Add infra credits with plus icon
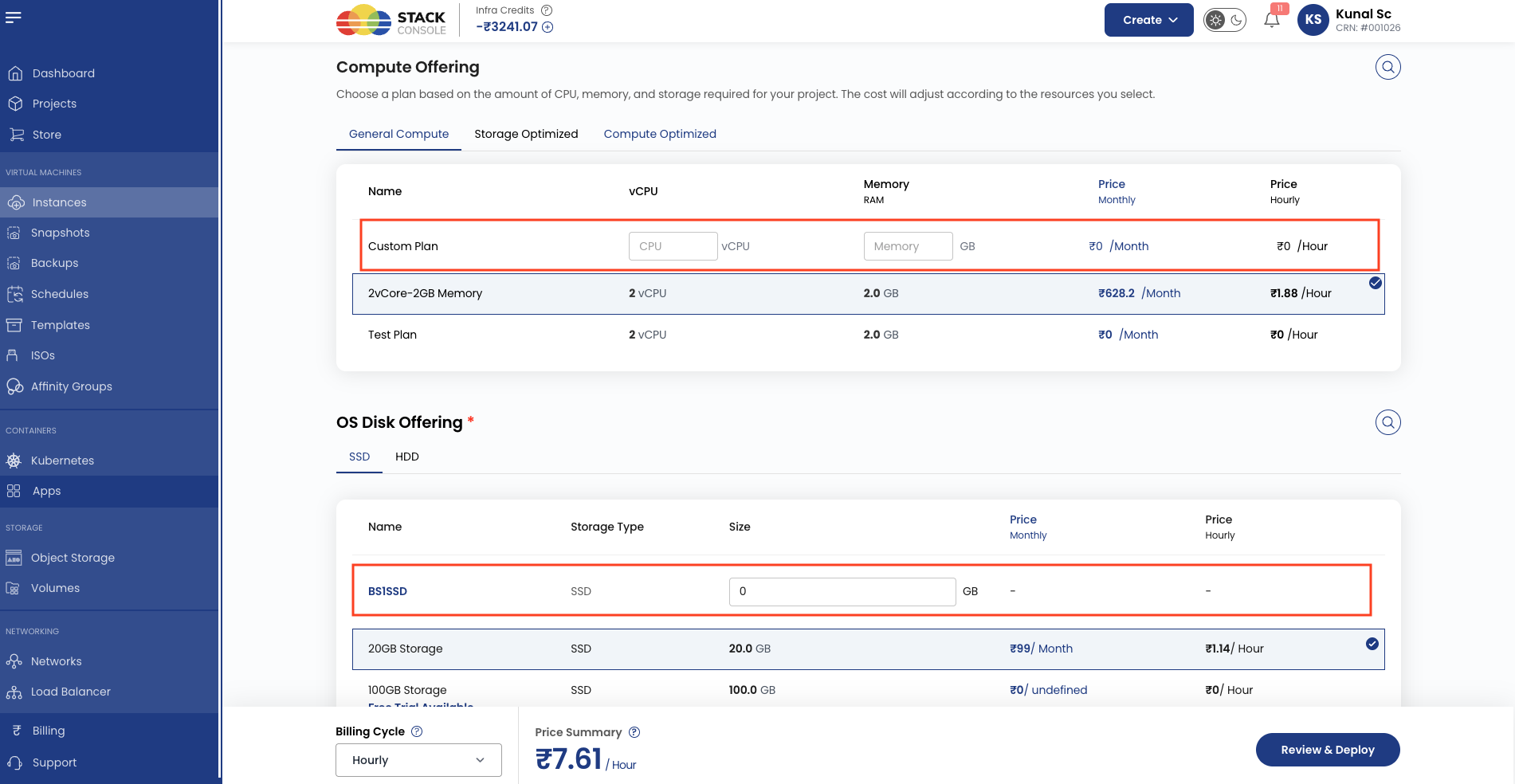The width and height of the screenshot is (1515, 784). 548,27
